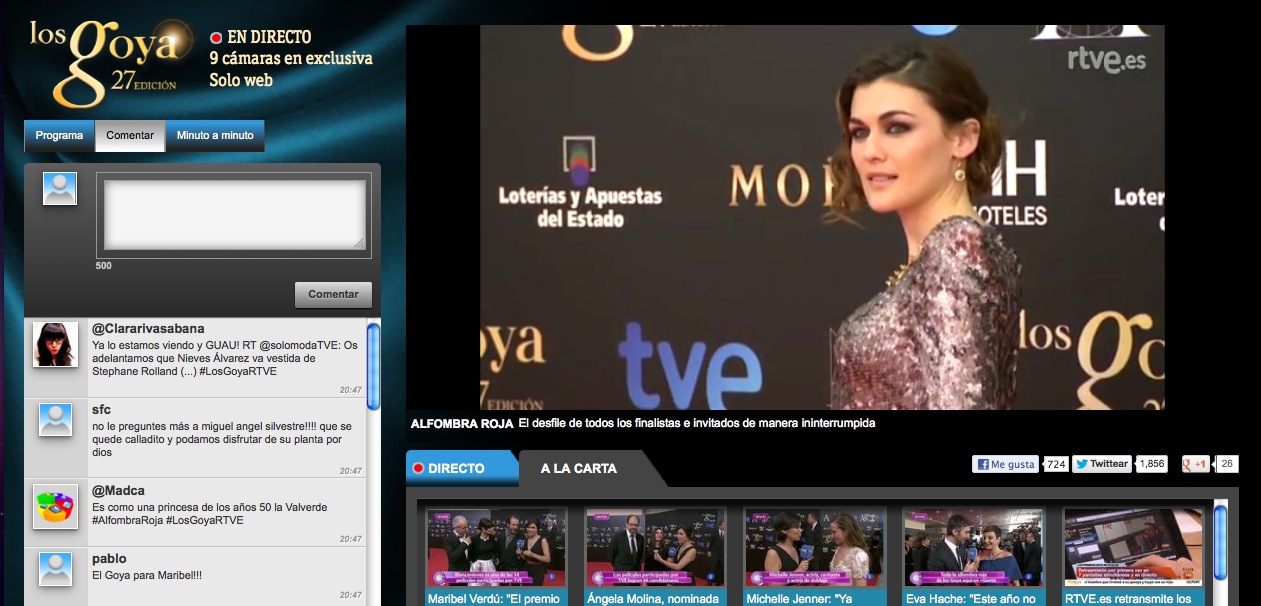This screenshot has width=1261, height=606.
Task: Click the comment text "El Goya para Maribel!!!"
Action: (x=147, y=576)
